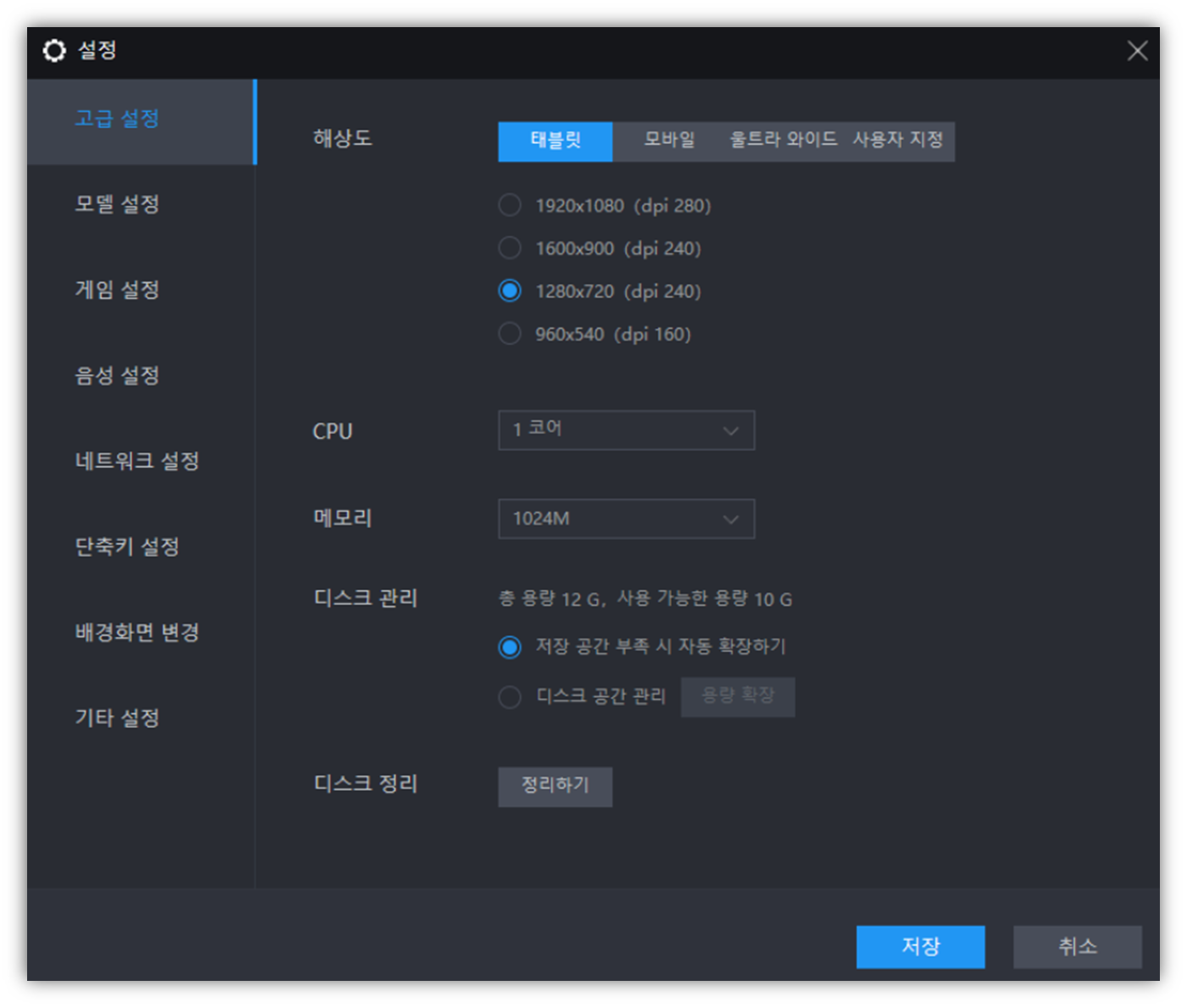Select 960x540 dpi 160 resolution

tap(510, 333)
